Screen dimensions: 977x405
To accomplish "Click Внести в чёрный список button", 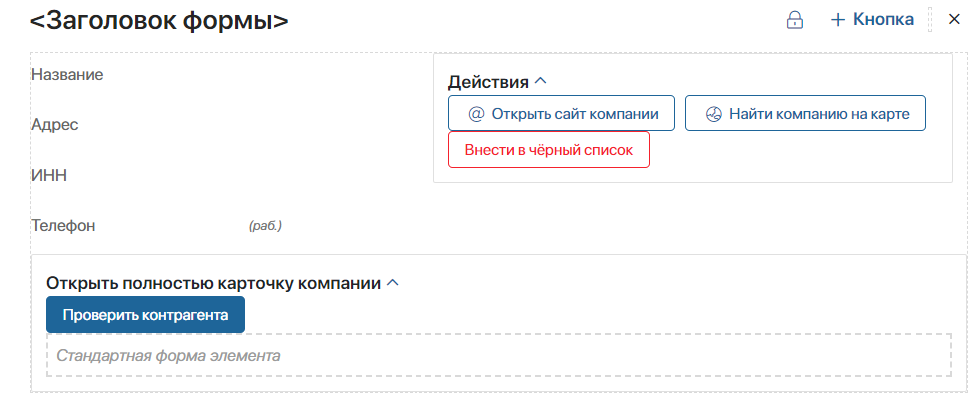I will pos(549,150).
